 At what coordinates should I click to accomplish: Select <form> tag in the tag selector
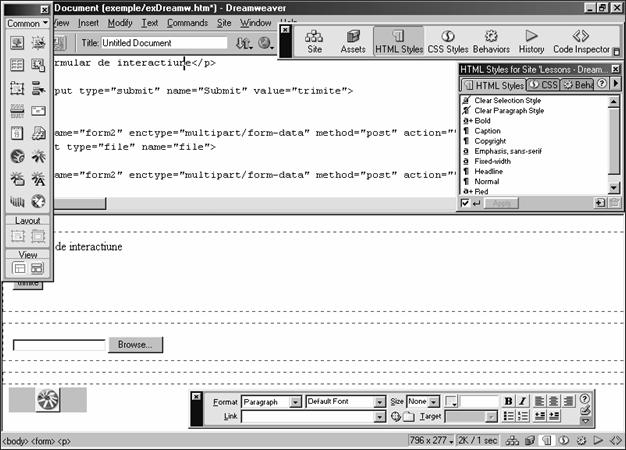coord(43,441)
